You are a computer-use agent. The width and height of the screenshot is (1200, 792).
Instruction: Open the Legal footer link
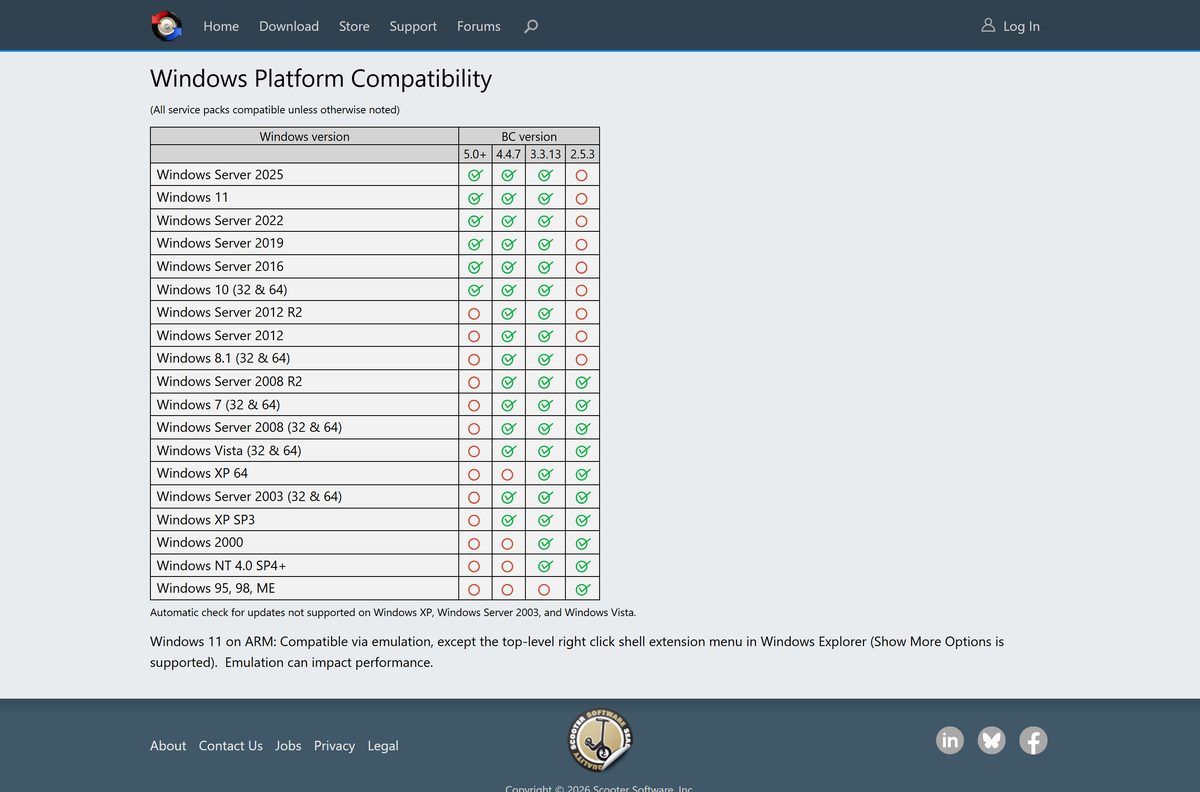(x=383, y=745)
